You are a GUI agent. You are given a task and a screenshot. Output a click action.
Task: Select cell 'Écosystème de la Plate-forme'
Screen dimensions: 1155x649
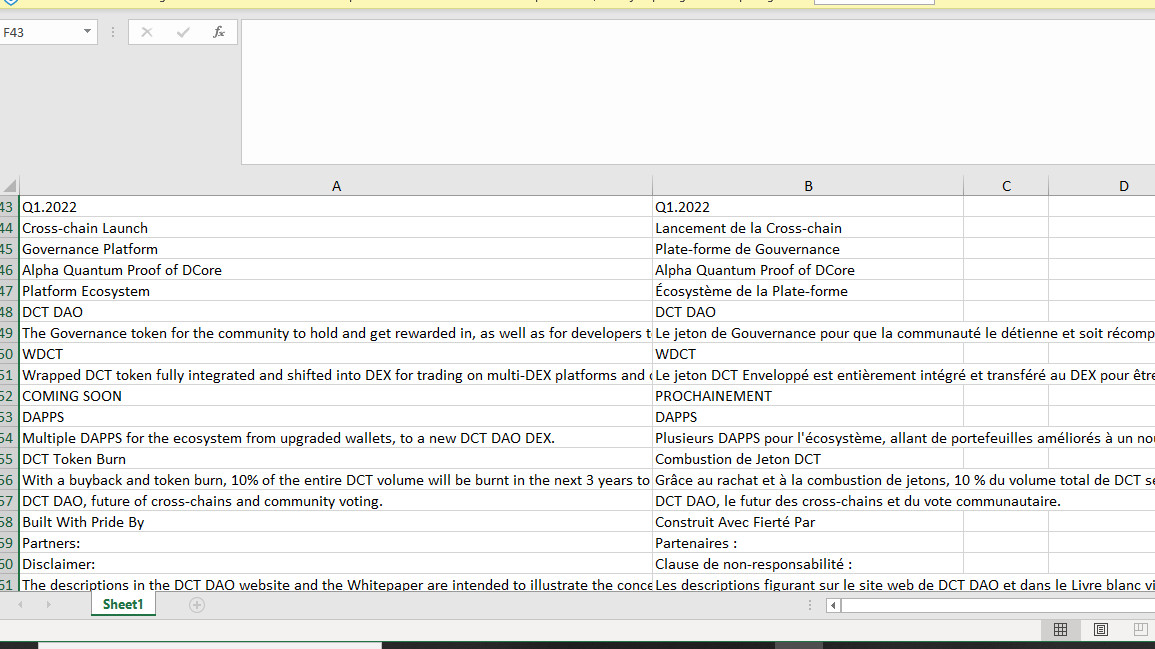pyautogui.click(x=808, y=291)
